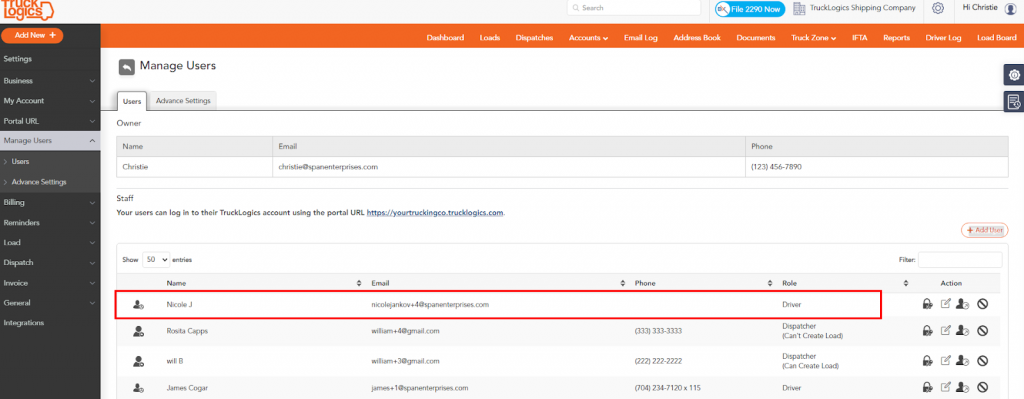Open the Show entries count dropdown
Image resolution: width=1024 pixels, height=399 pixels.
(x=156, y=259)
